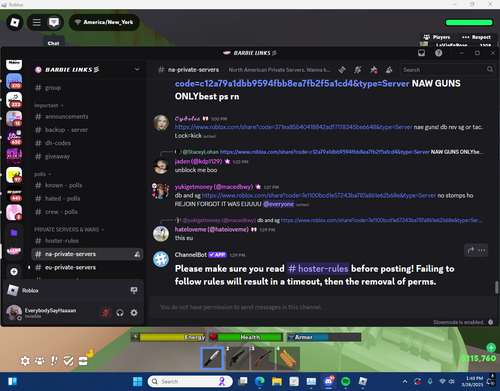Image resolution: width=500 pixels, height=391 pixels.
Task: Open Windows Start menu
Action: (x=137, y=381)
